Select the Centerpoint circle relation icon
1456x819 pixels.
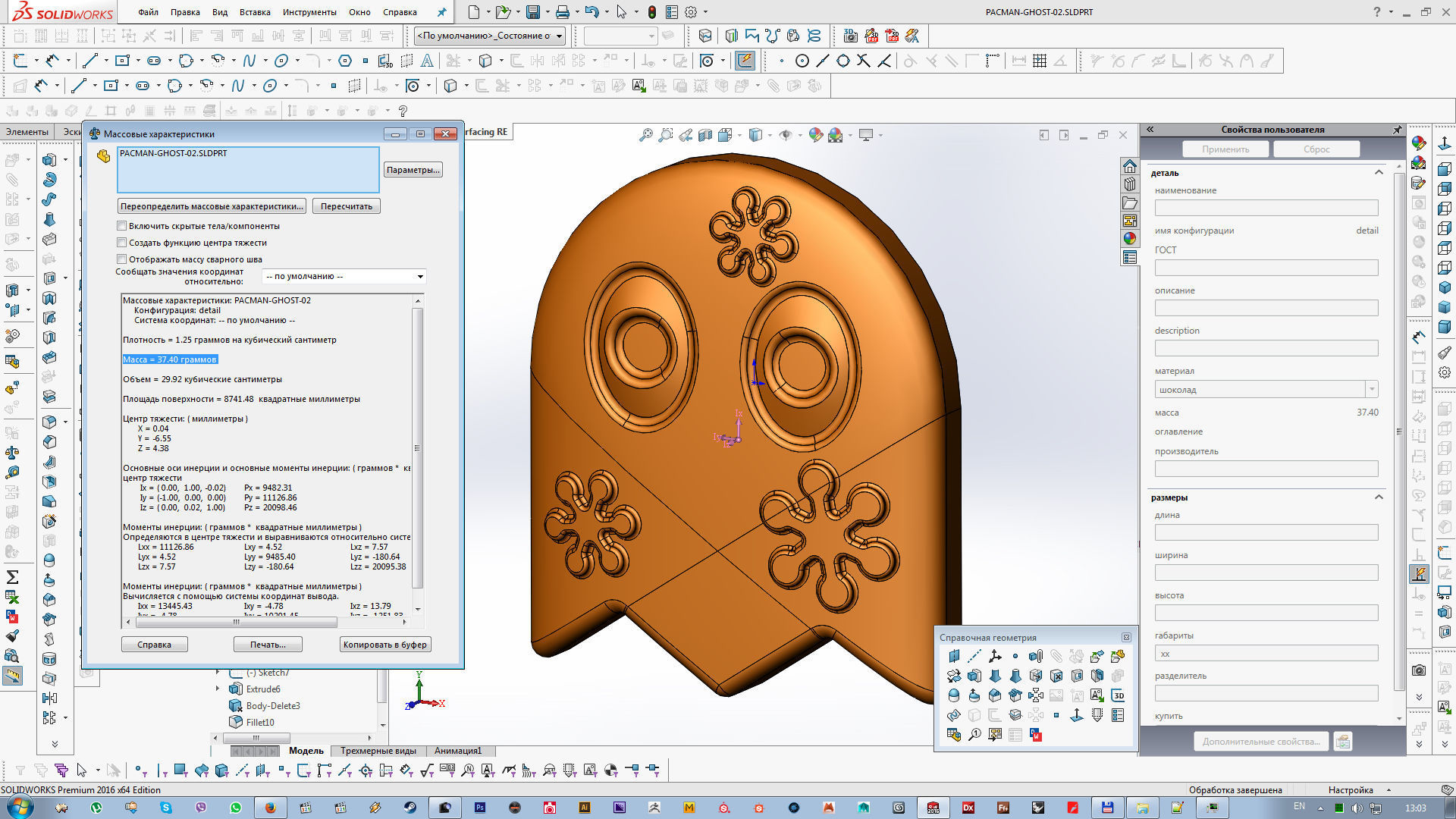(802, 61)
